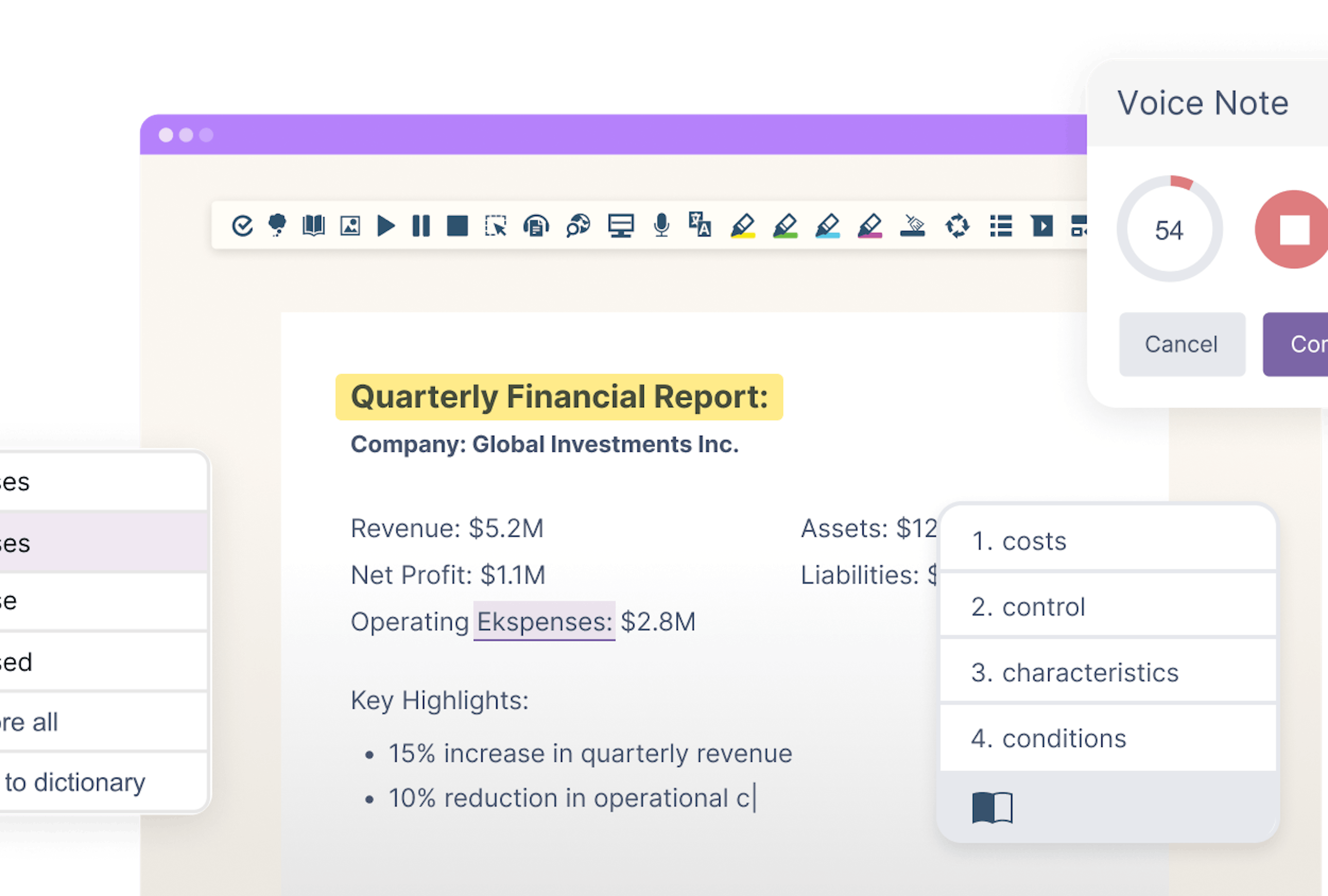Click the misspelled word "Ekspenses:"

(544, 621)
